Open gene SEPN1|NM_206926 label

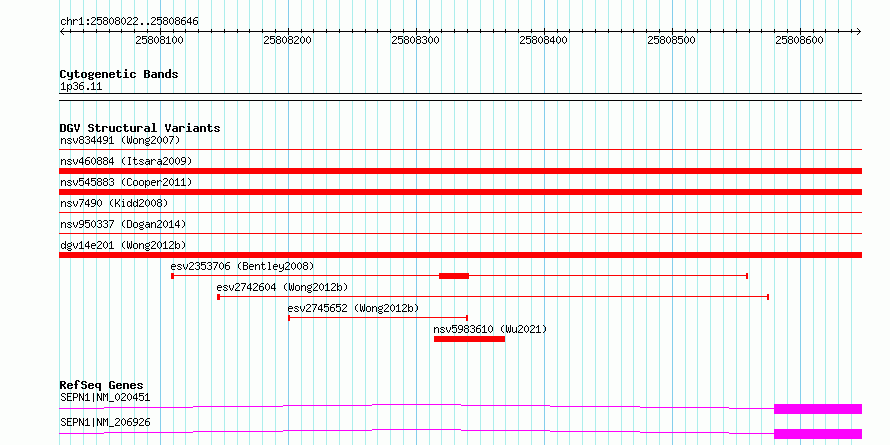point(105,422)
